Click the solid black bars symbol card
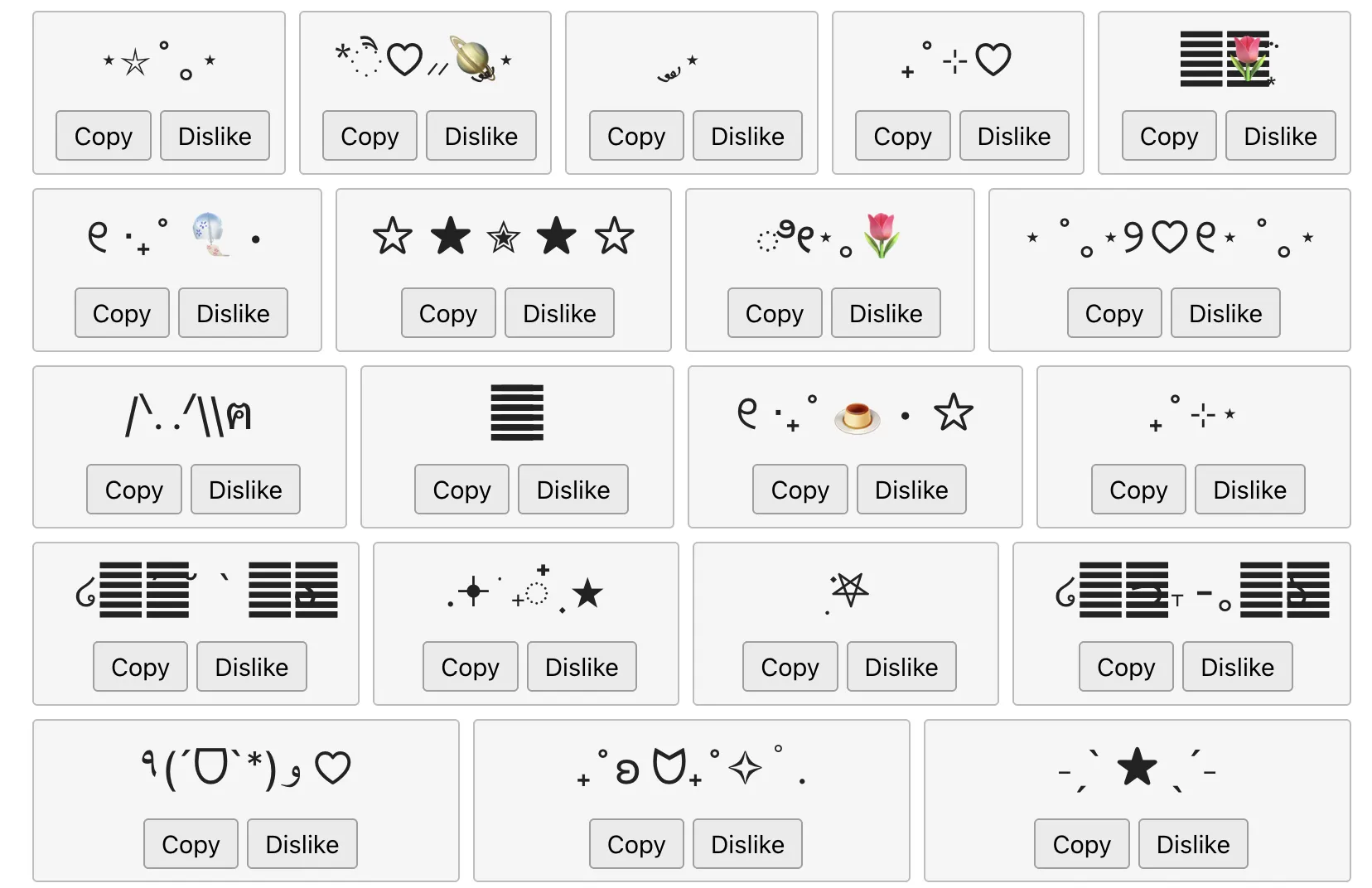 pos(517,413)
